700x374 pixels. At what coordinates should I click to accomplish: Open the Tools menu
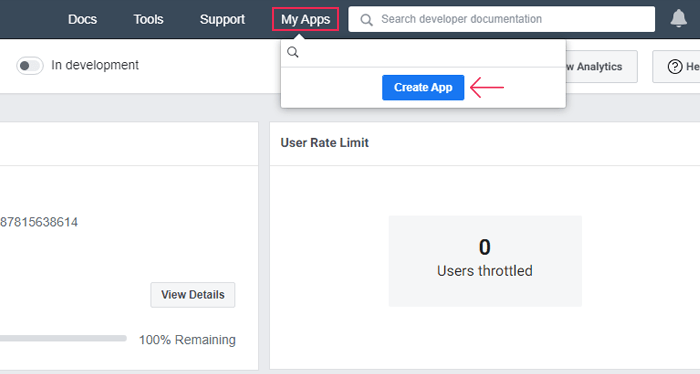click(148, 19)
